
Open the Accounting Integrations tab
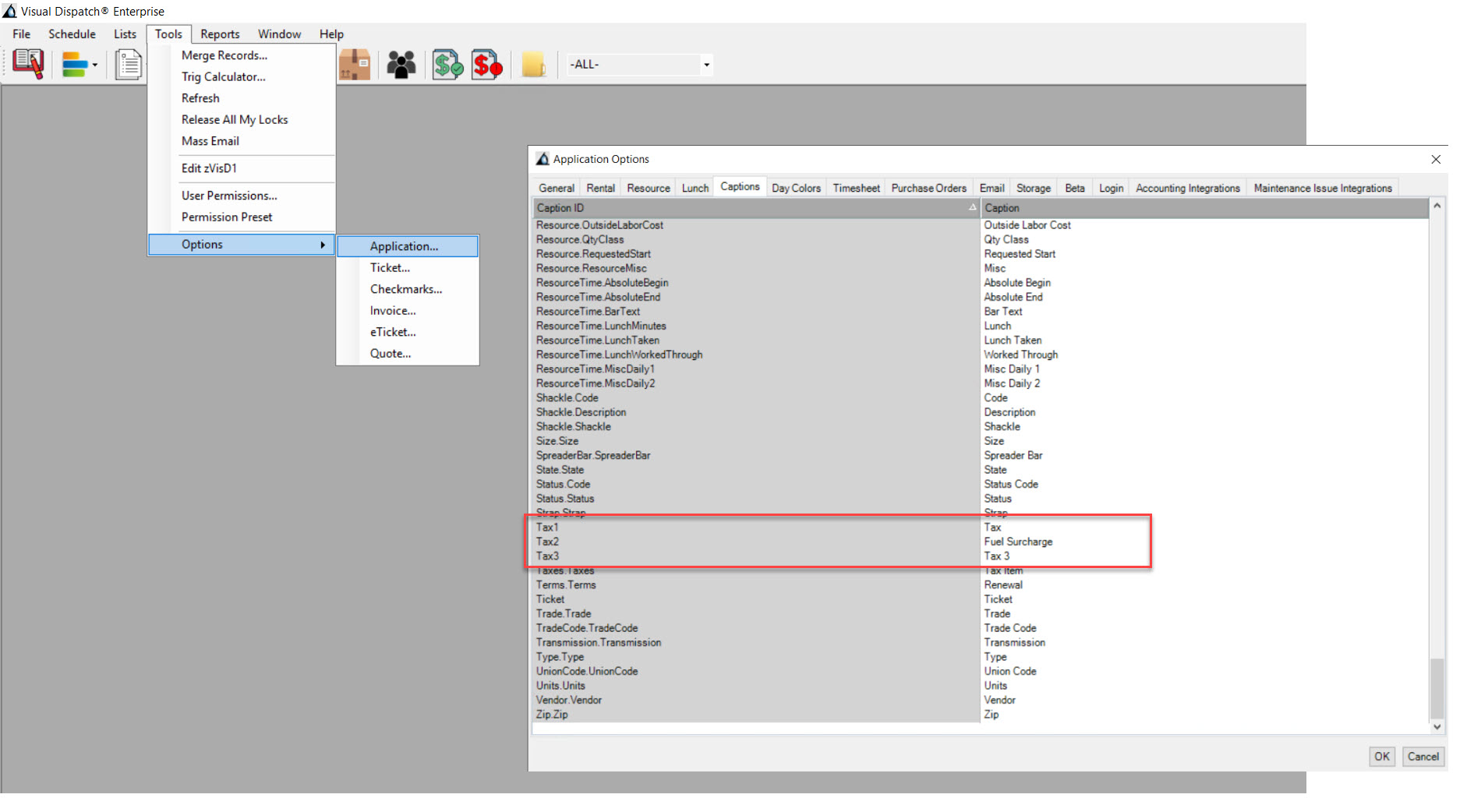(1187, 188)
